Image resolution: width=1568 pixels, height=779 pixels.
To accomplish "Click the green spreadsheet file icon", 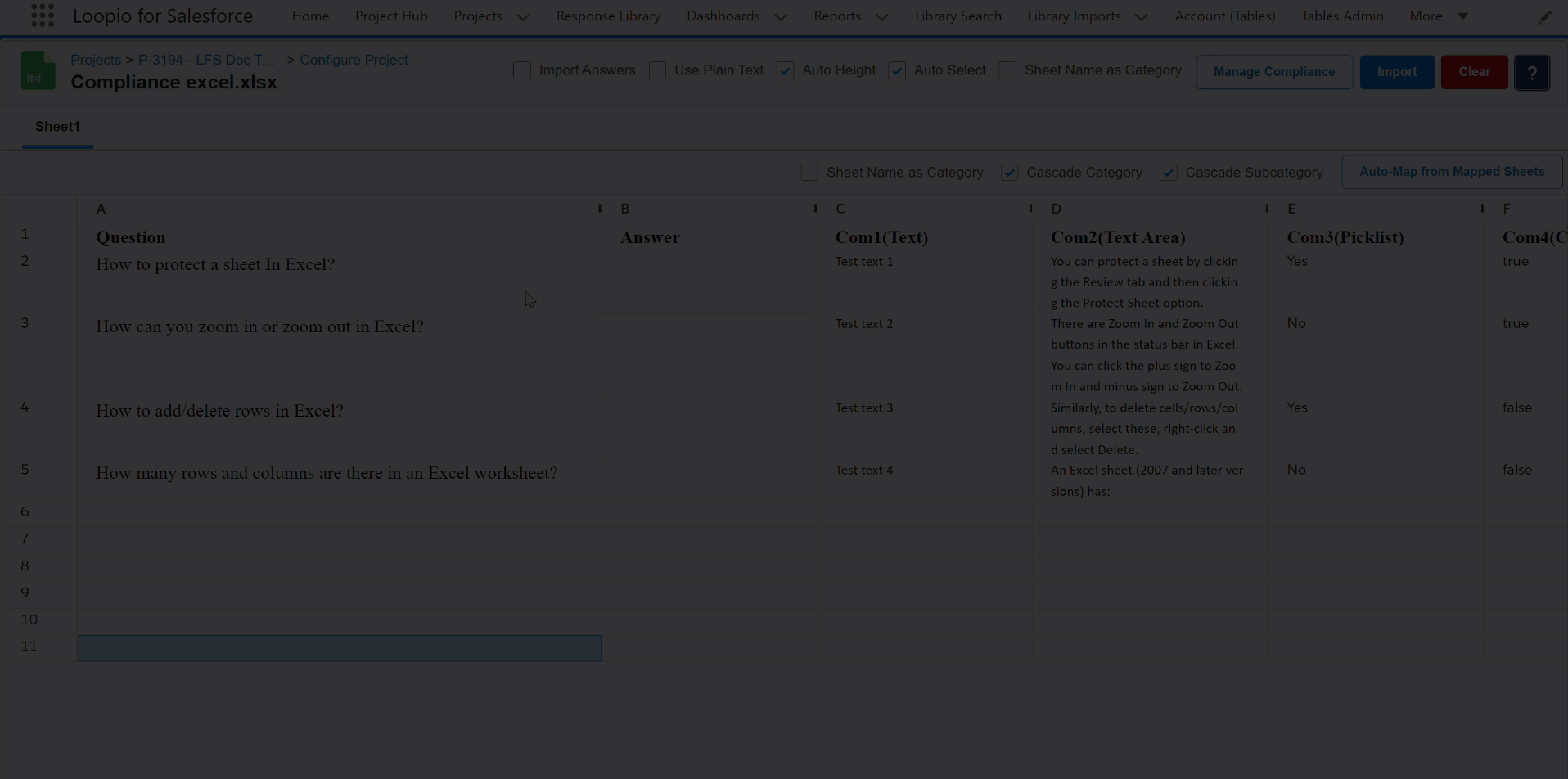I will point(38,70).
